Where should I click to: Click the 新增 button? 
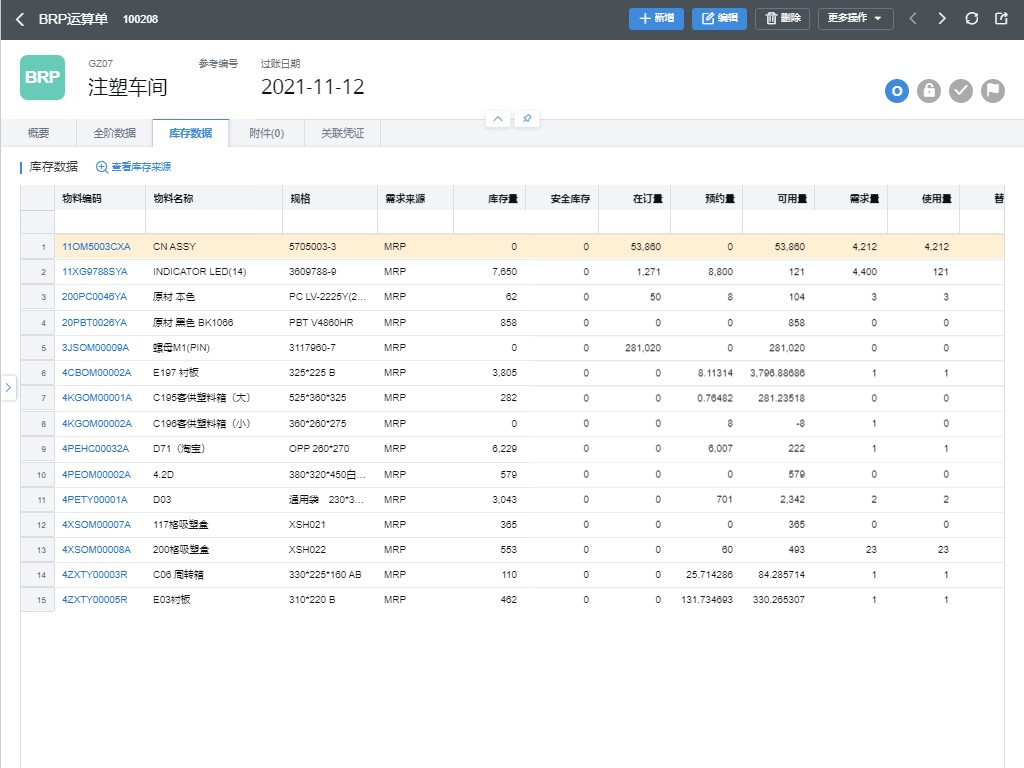pos(656,18)
